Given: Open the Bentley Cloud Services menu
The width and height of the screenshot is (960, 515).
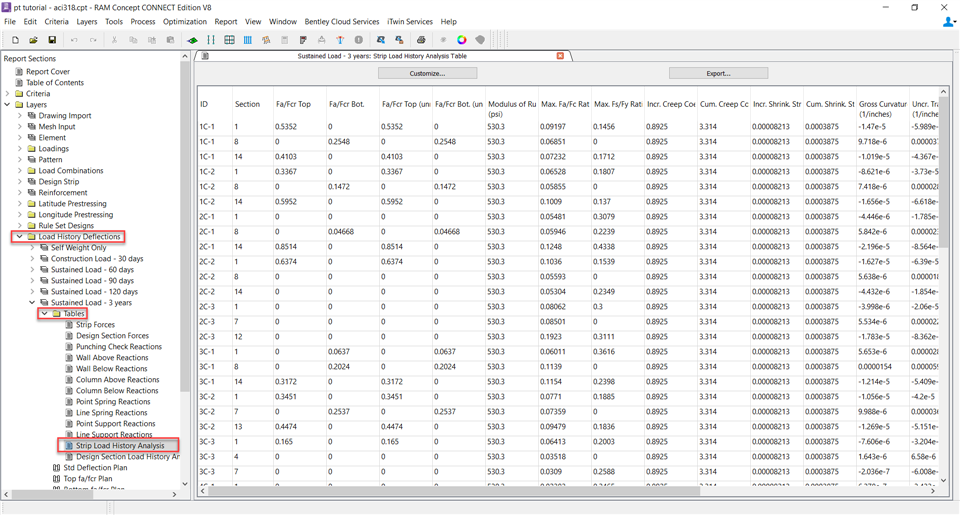Looking at the screenshot, I should 342,21.
